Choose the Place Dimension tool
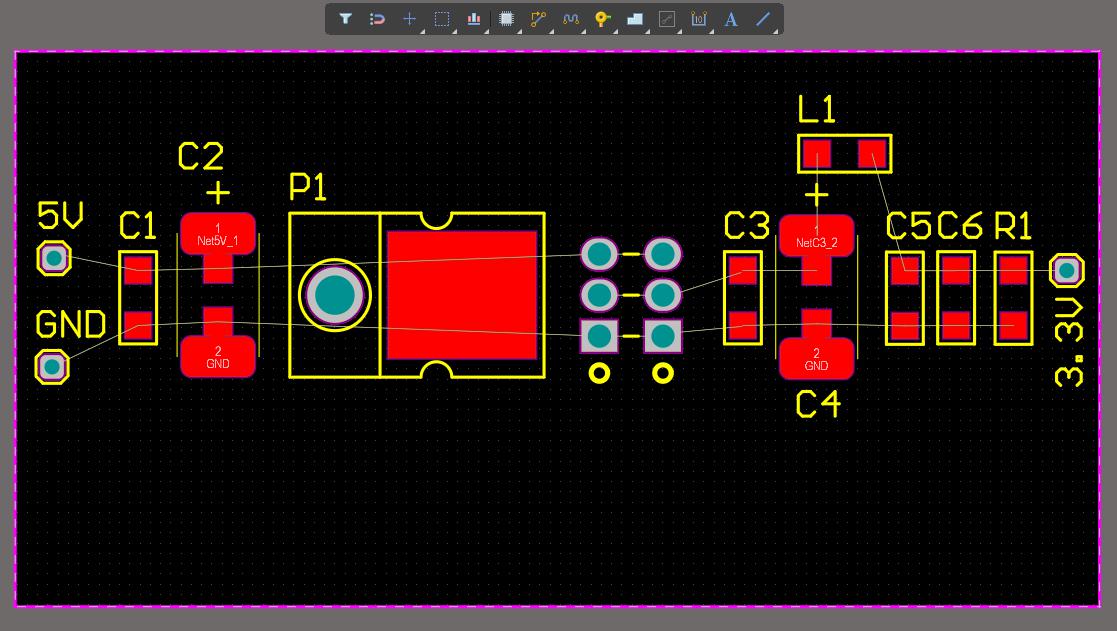 pos(699,19)
